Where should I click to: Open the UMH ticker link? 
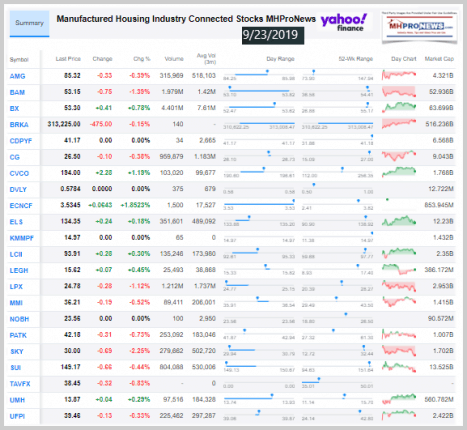point(17,400)
